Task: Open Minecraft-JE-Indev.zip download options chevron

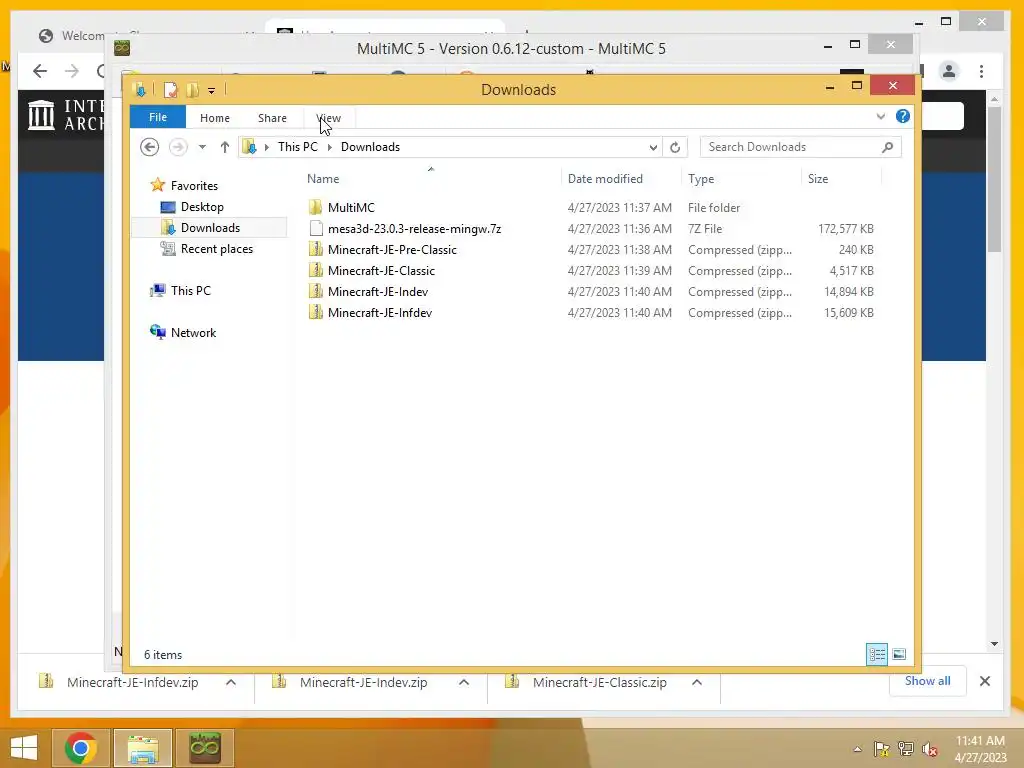Action: tap(464, 682)
